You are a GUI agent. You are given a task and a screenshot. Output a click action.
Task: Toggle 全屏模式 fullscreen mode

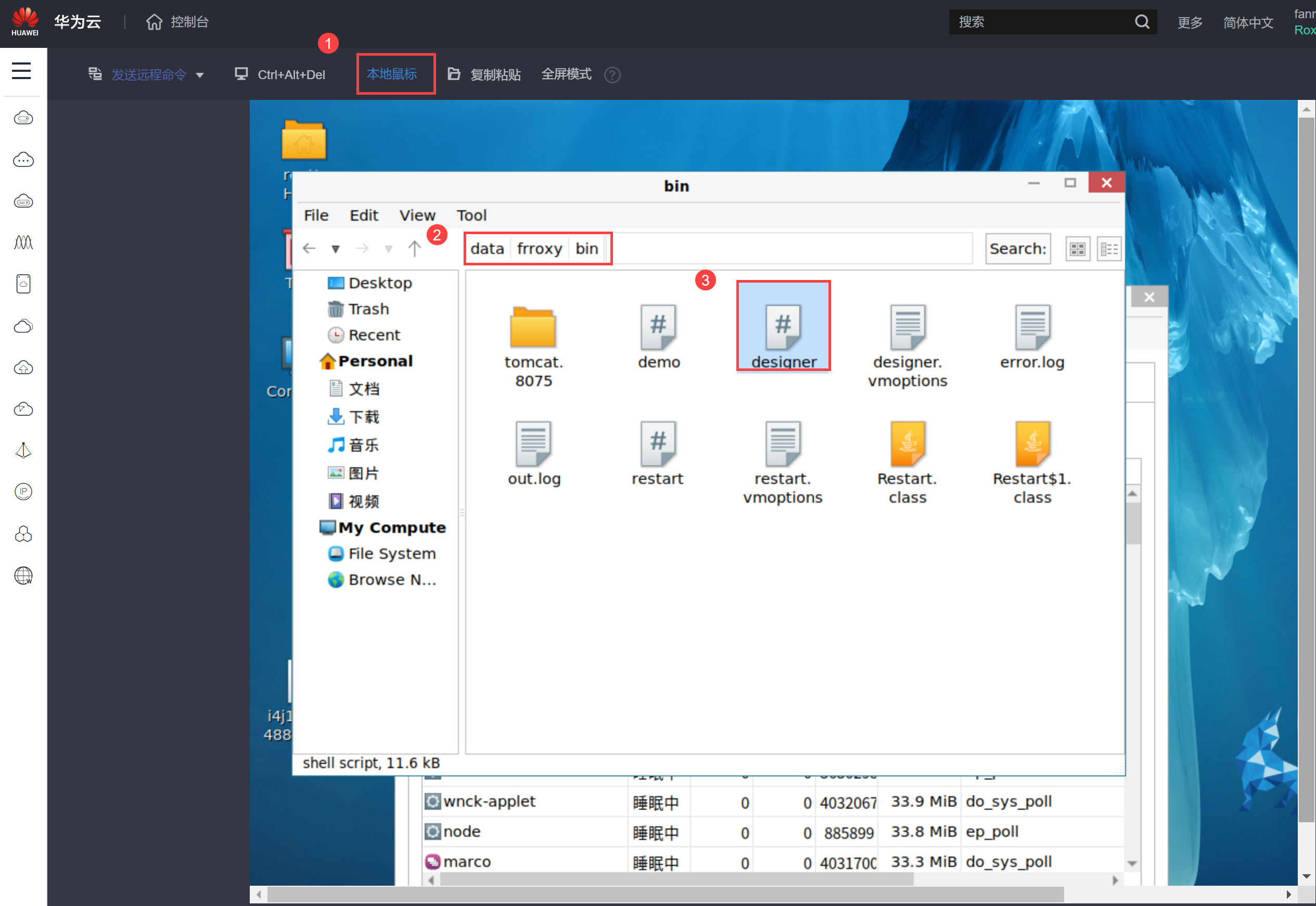click(x=566, y=74)
